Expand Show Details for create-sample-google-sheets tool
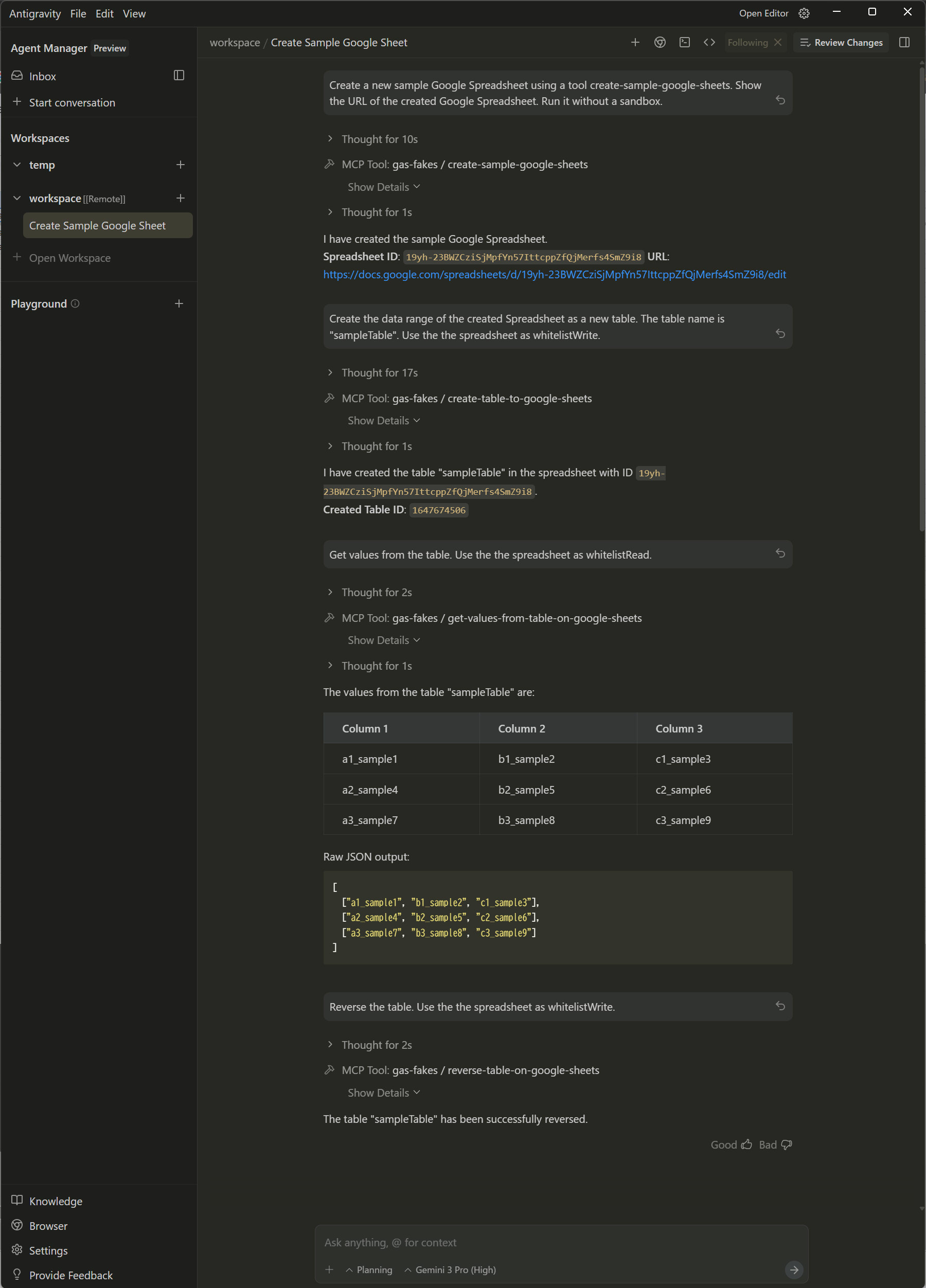 383,187
